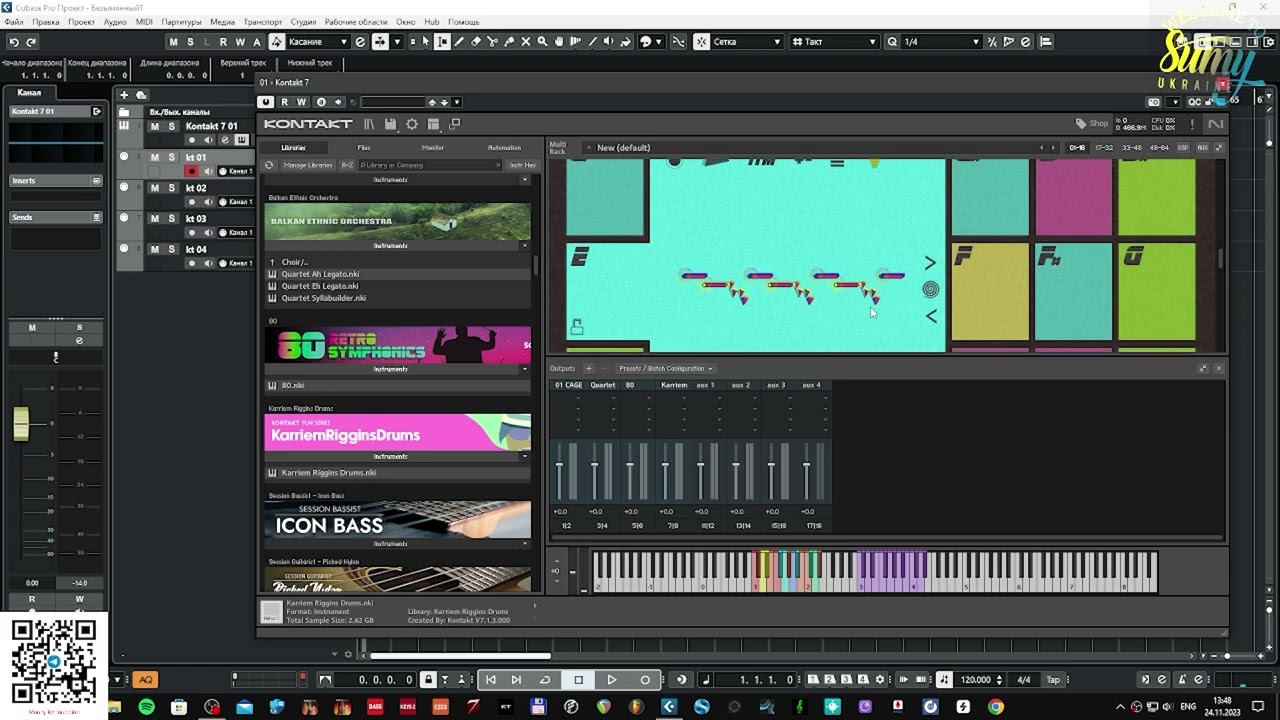Select the Split scissors tool

pyautogui.click(x=493, y=42)
